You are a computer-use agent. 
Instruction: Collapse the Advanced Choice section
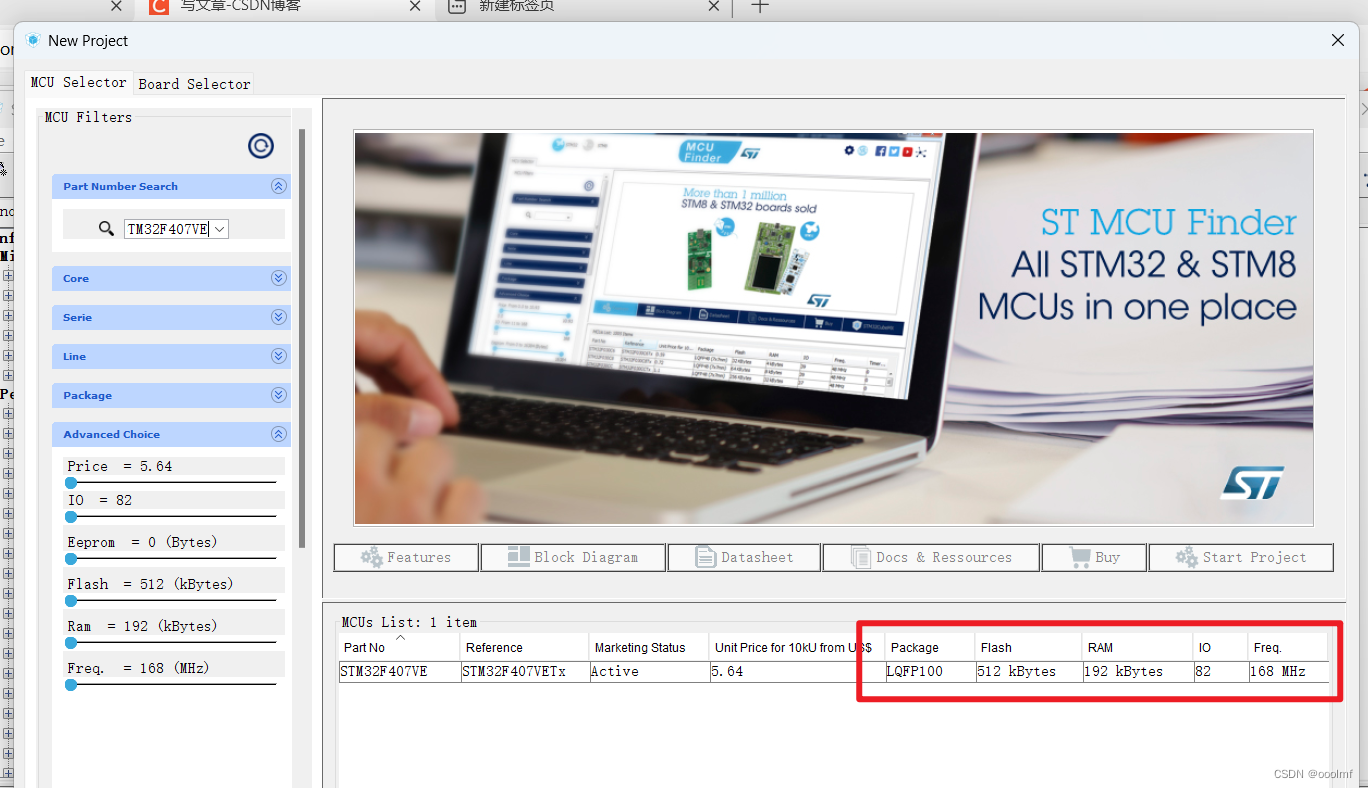(x=279, y=434)
